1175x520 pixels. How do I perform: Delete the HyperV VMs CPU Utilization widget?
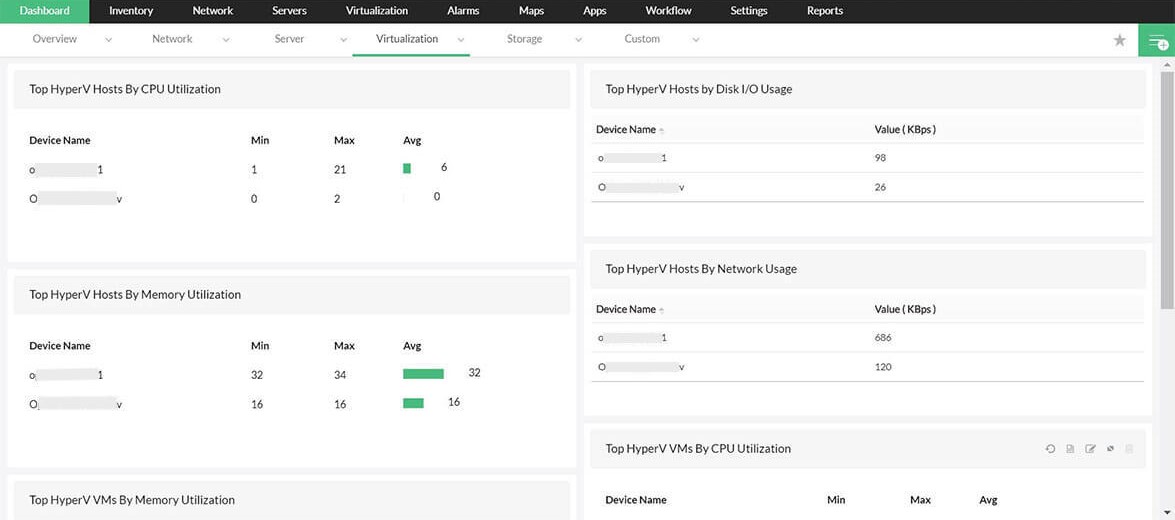[x=1129, y=449]
